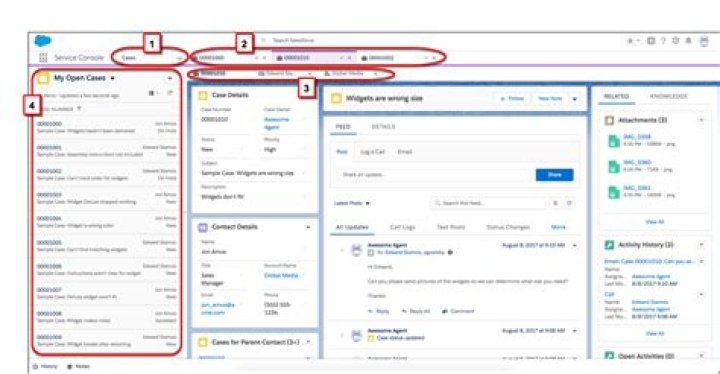Viewport: 720px width, 374px height.
Task: Click the New Note button
Action: tap(550, 99)
